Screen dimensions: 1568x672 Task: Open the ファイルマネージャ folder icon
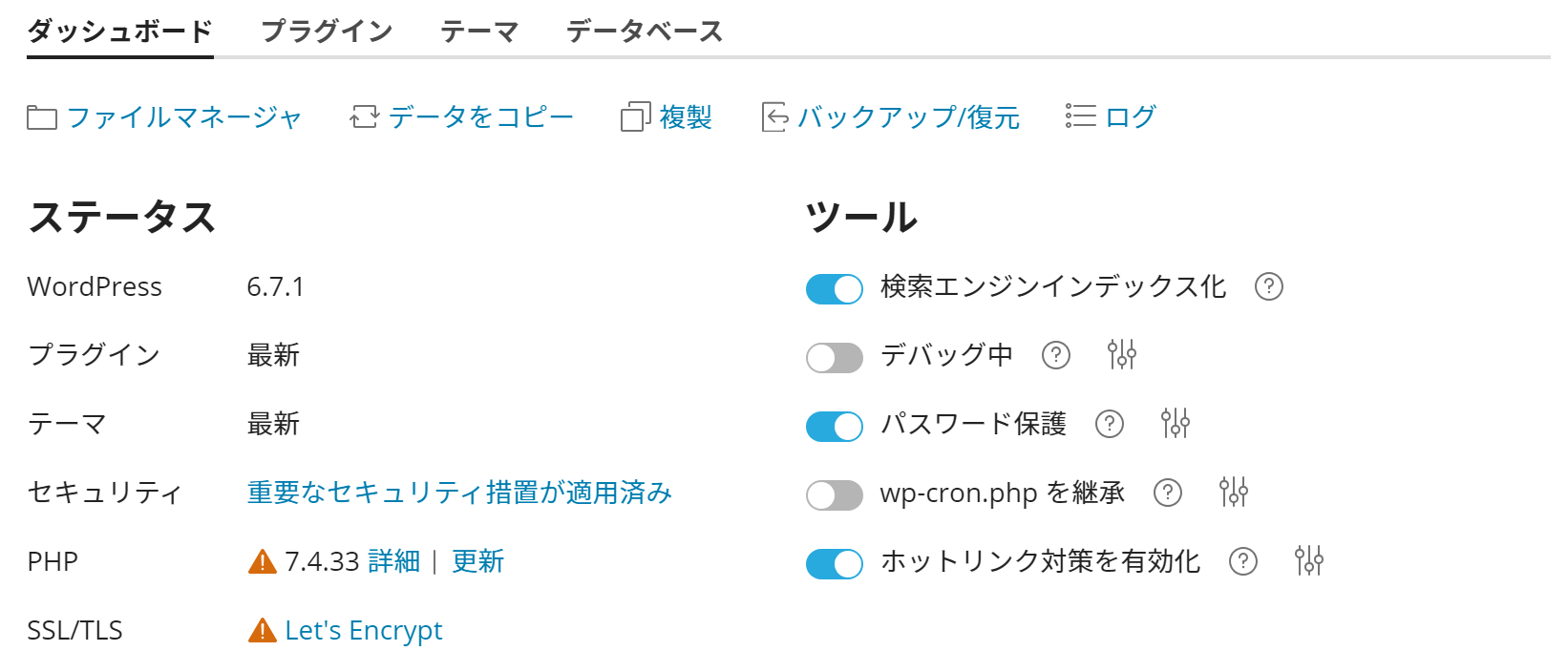[x=42, y=118]
